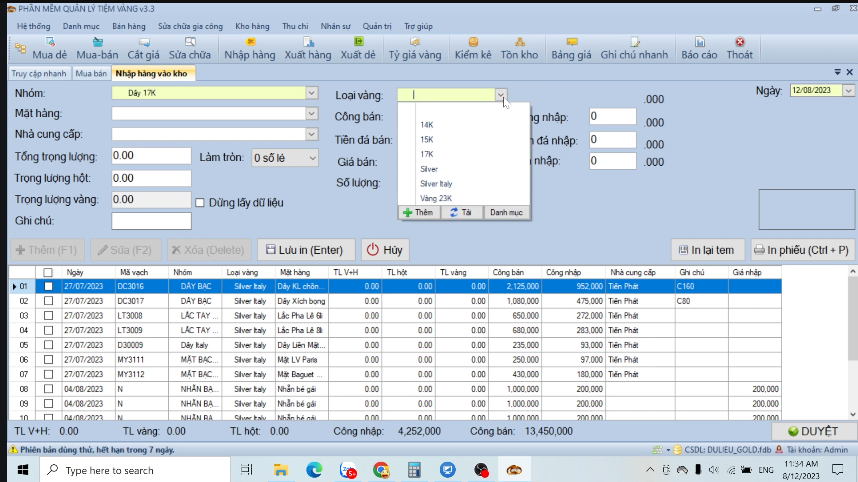This screenshot has height=482, width=858.
Task: Check the checkbox for row 06
Action: coord(48,359)
